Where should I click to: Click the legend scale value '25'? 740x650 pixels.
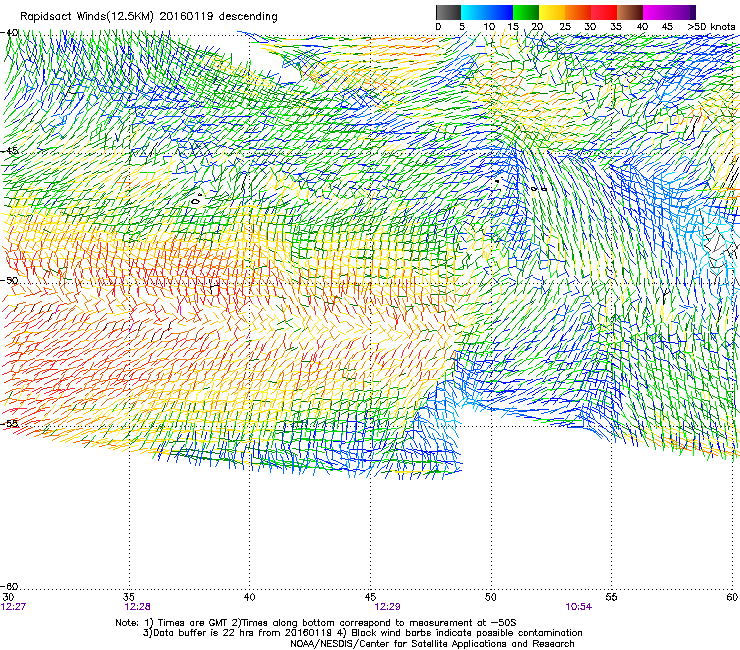(x=565, y=27)
